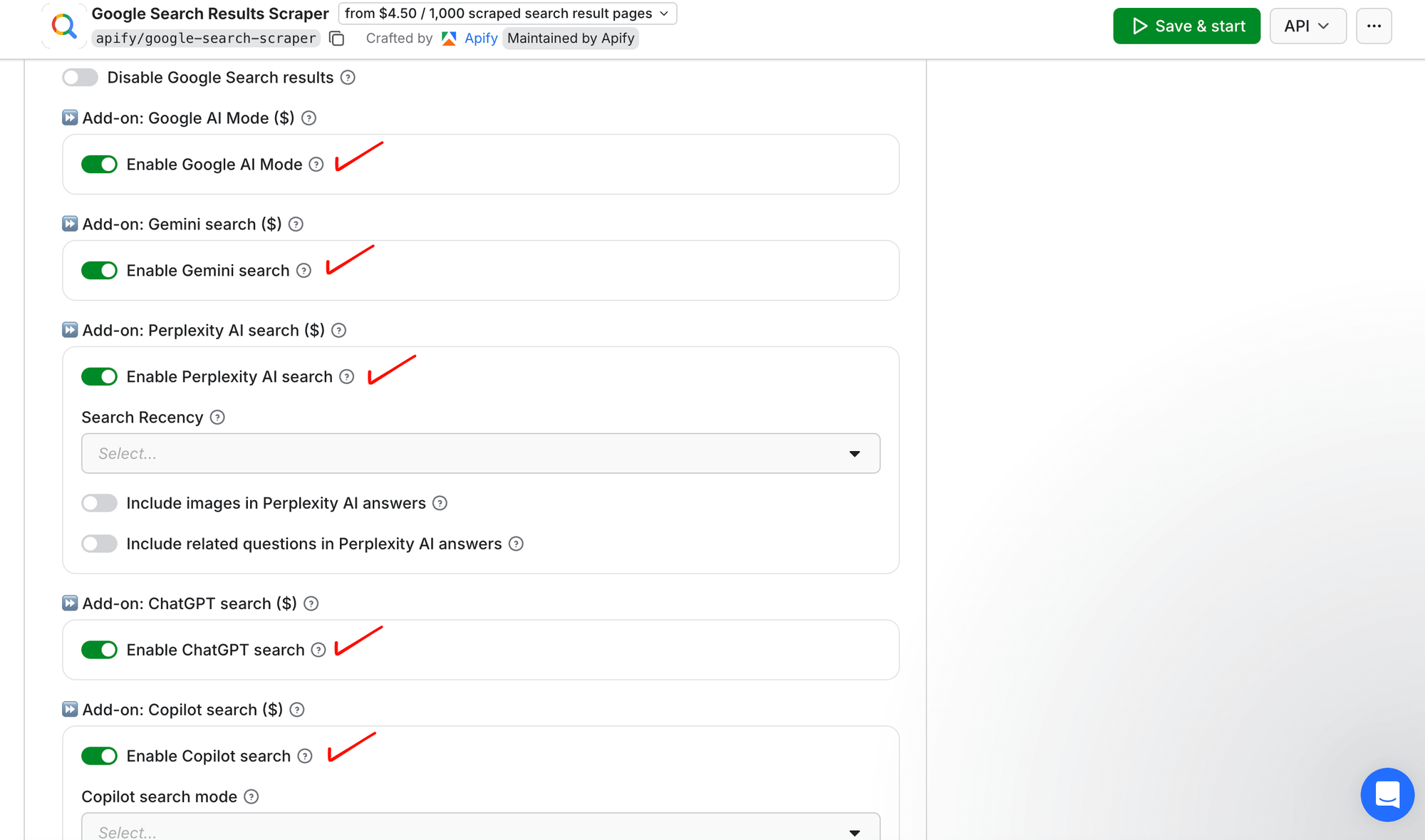Open the three-dot more options menu
1425x840 pixels.
(x=1374, y=26)
